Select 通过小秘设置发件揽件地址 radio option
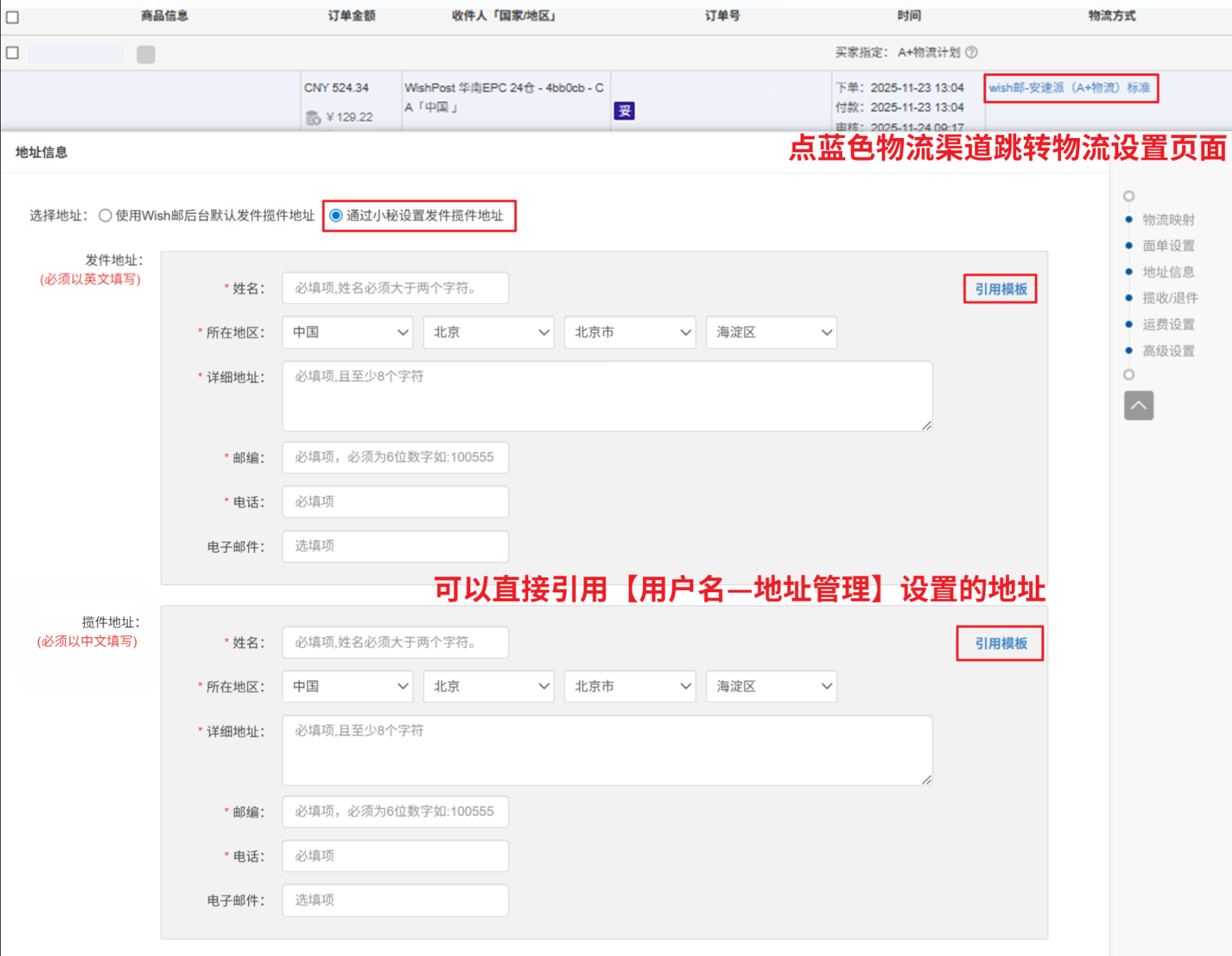Screen dimensions: 1232x956 [336, 216]
